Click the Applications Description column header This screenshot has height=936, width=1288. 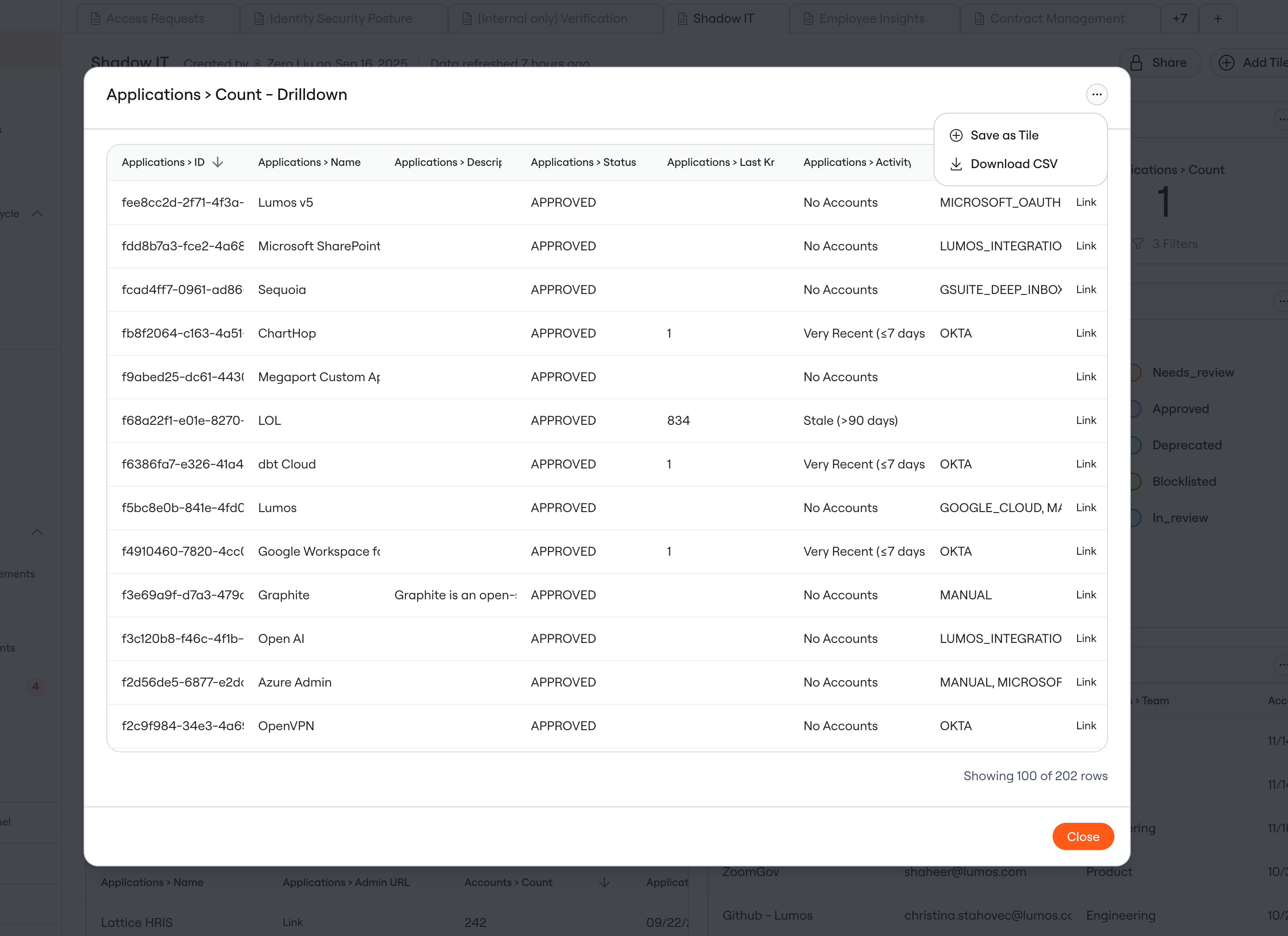click(x=448, y=162)
